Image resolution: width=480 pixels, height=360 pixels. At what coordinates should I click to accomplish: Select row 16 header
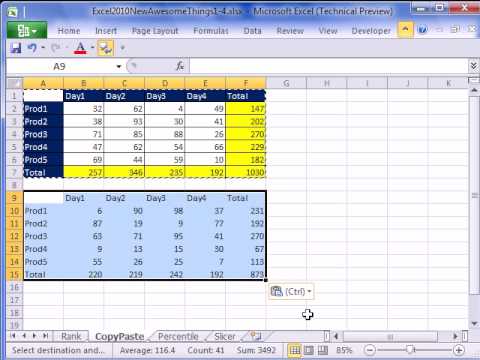tap(15, 287)
